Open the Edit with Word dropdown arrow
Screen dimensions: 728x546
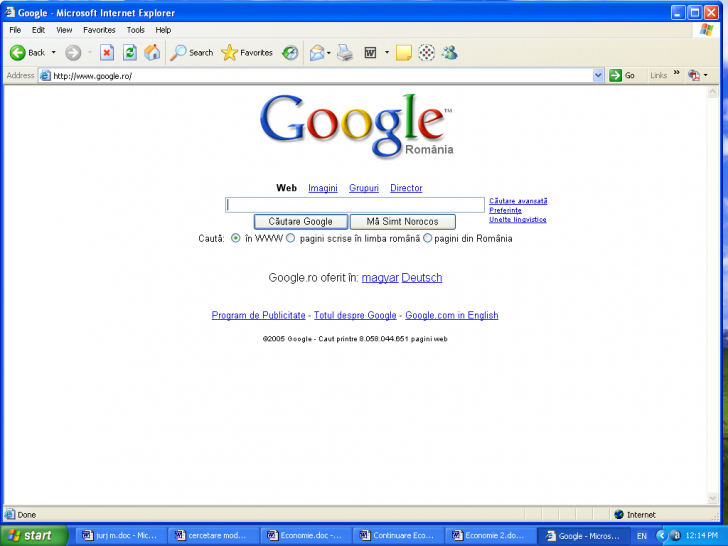tap(387, 52)
